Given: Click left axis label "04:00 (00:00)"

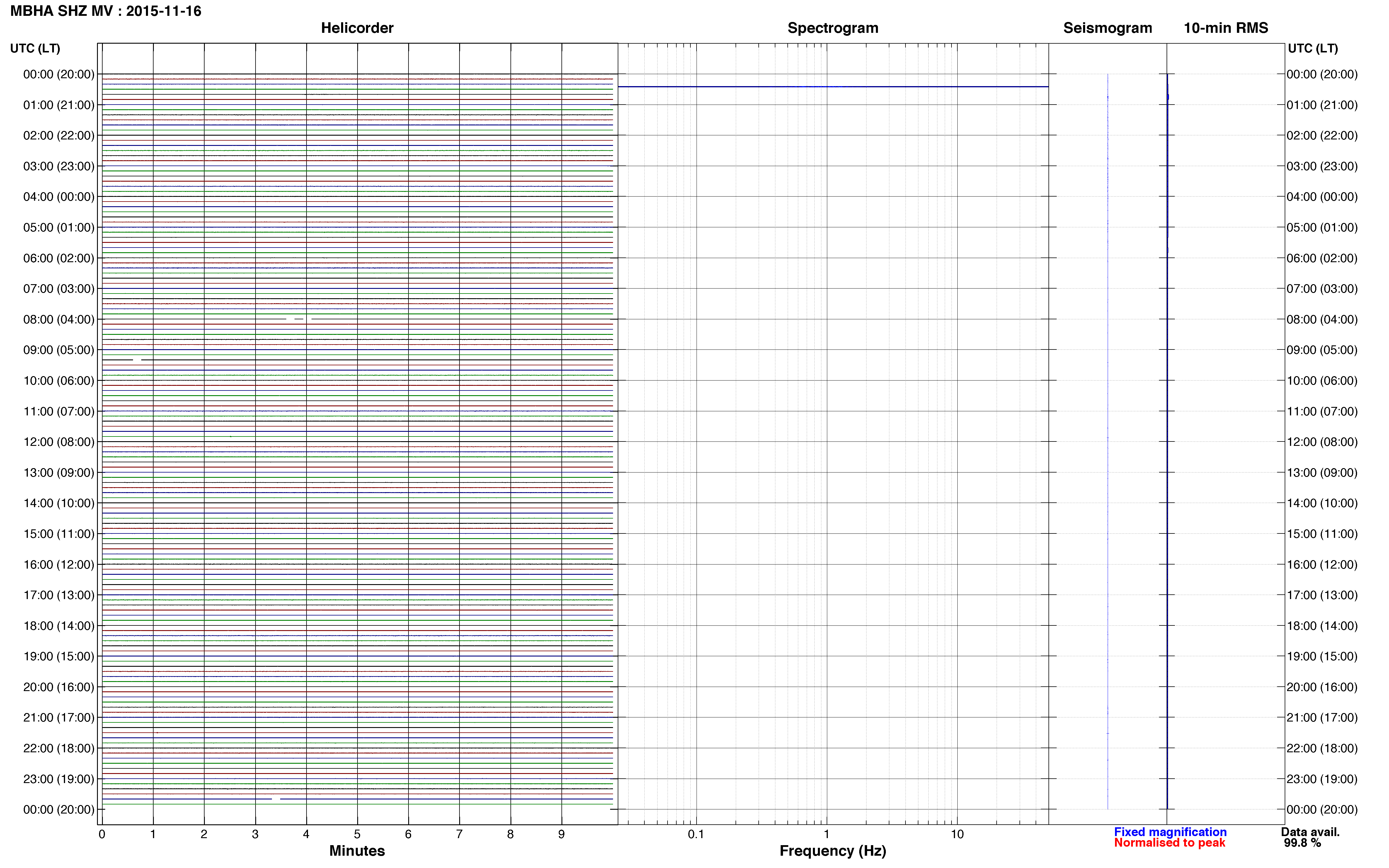Looking at the screenshot, I should (59, 196).
